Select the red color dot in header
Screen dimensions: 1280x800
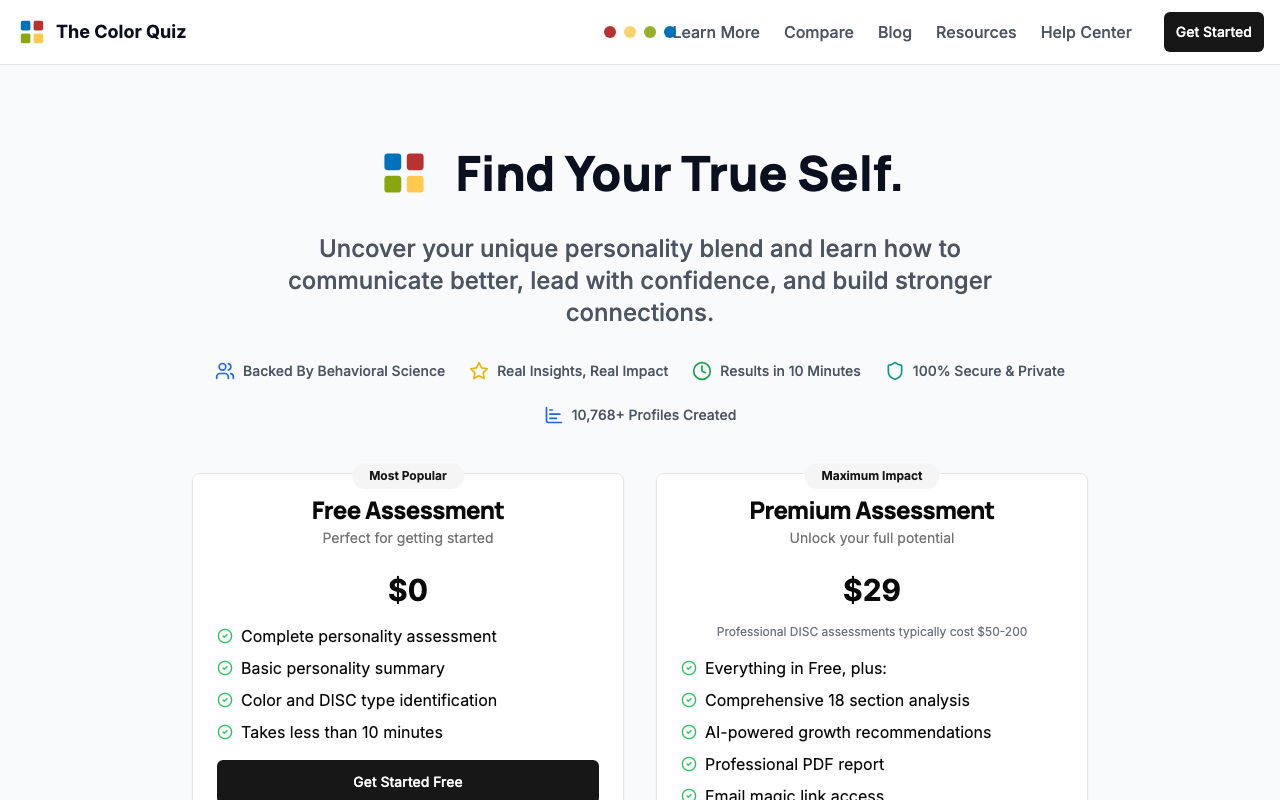[x=610, y=32]
